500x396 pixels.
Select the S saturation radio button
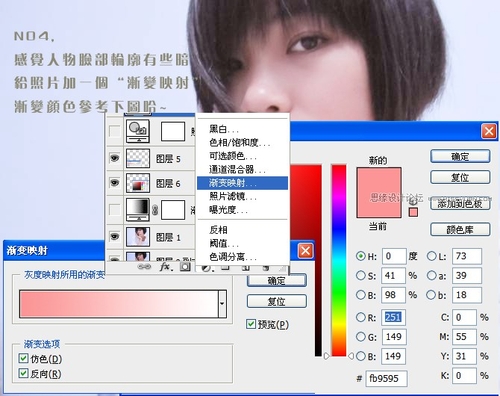point(360,276)
